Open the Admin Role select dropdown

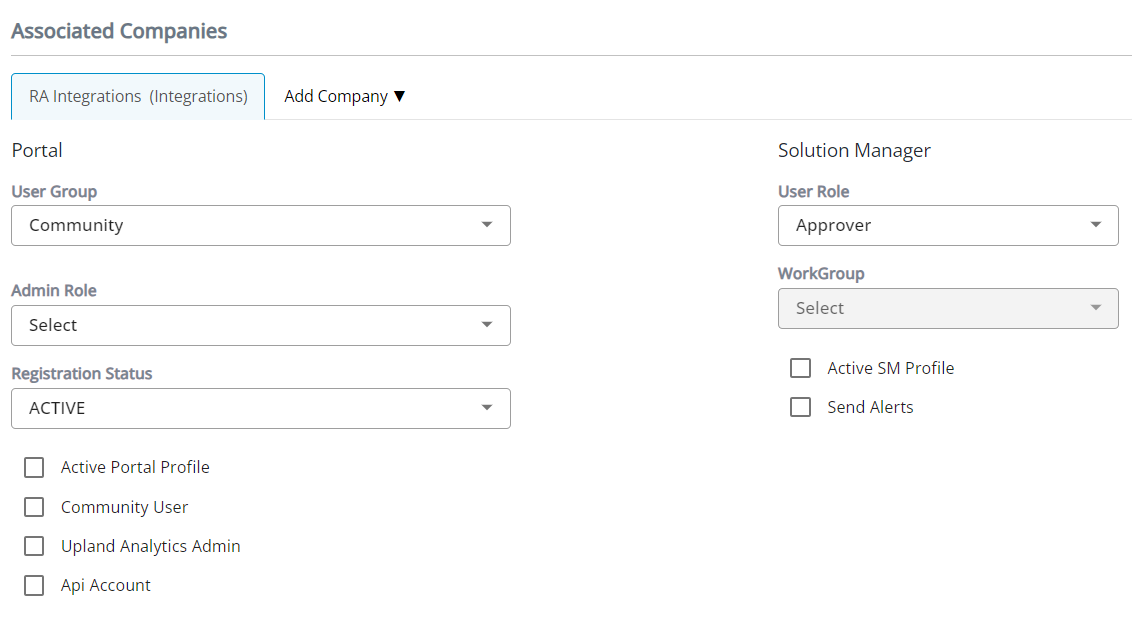[260, 325]
